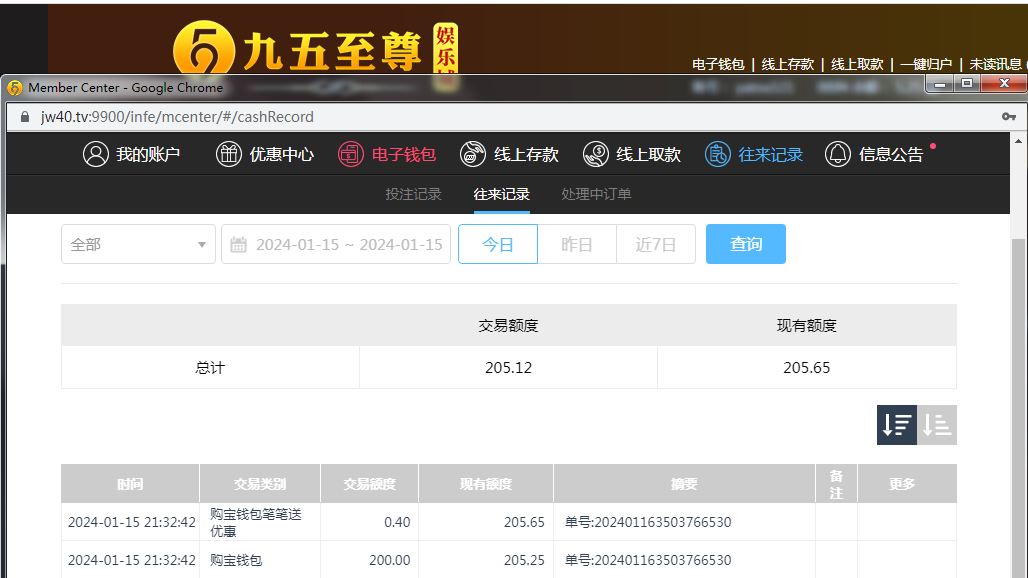Click the 昨日 filter button
Viewport: 1028px width, 578px height.
(577, 245)
